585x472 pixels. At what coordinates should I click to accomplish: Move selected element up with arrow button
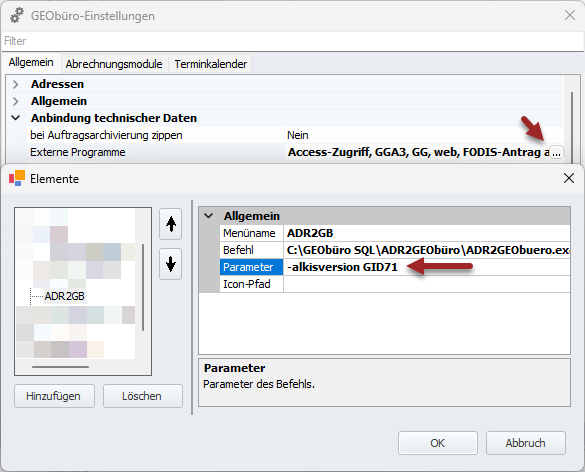point(171,224)
